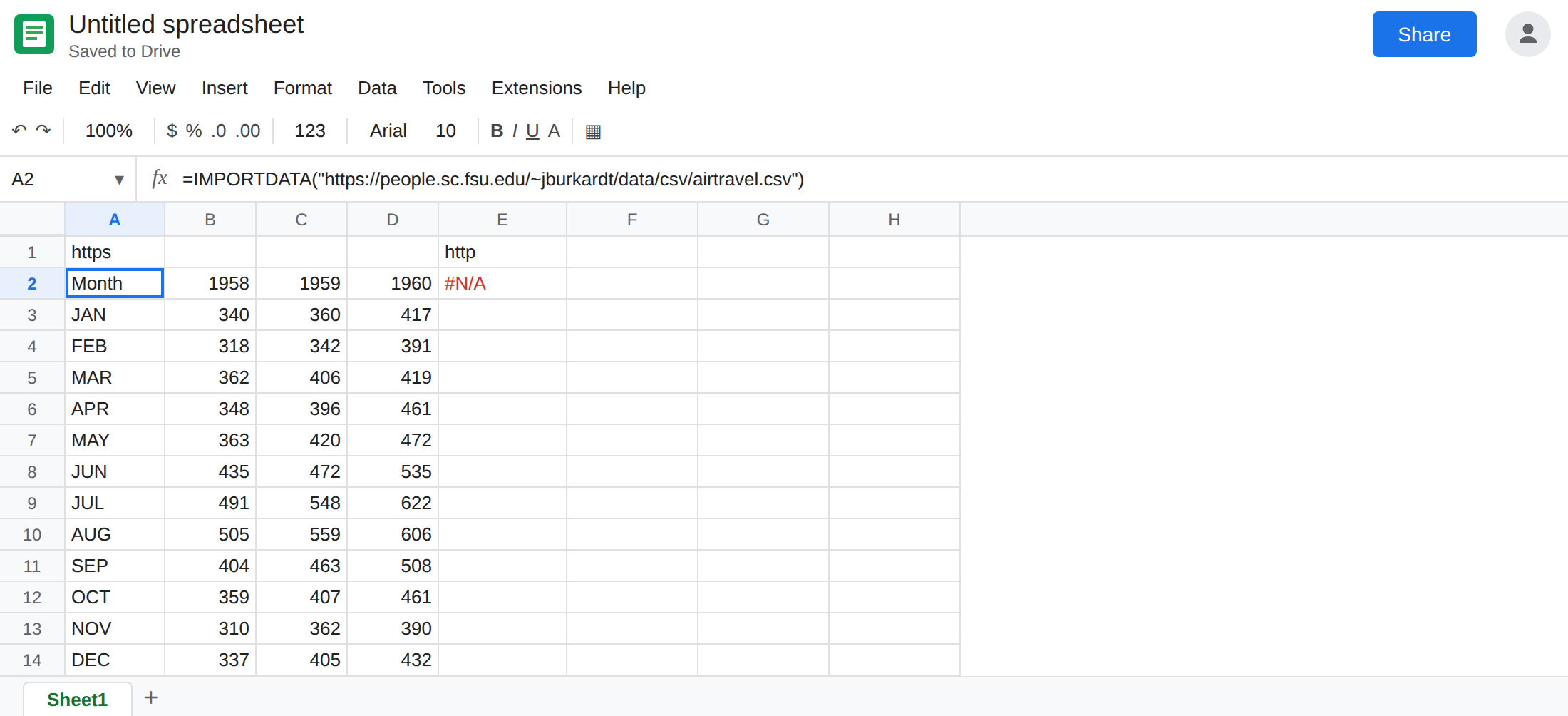The image size is (1568, 716).
Task: Select column E header
Action: click(502, 220)
